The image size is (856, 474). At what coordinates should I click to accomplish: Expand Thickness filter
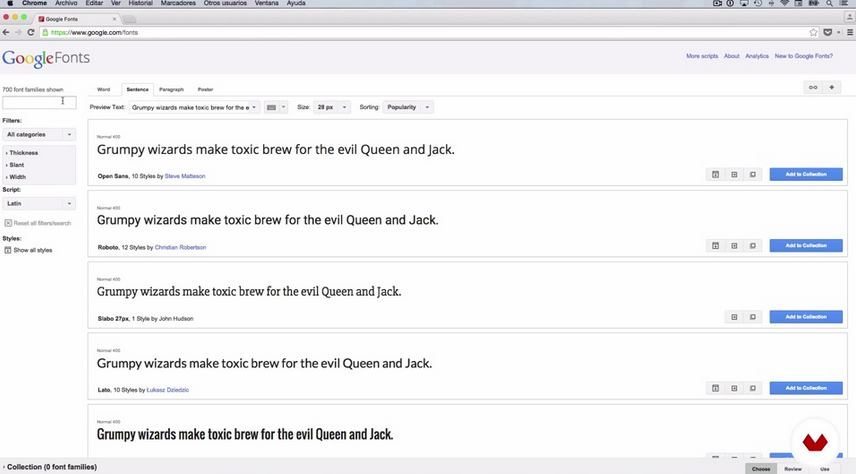click(22, 153)
